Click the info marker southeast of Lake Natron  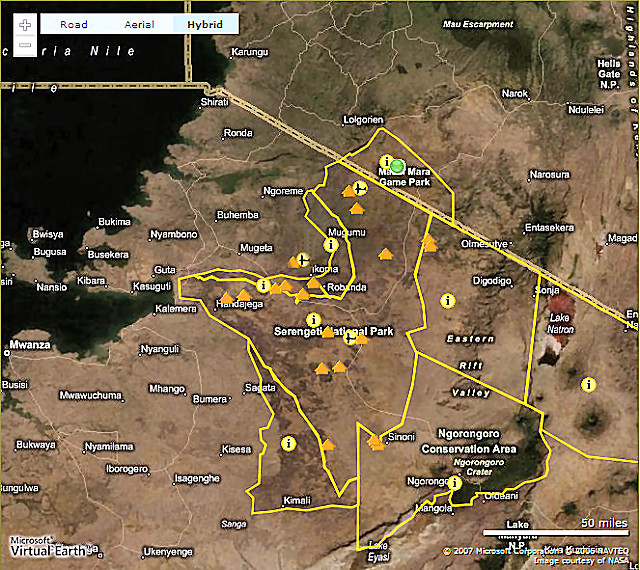(588, 384)
